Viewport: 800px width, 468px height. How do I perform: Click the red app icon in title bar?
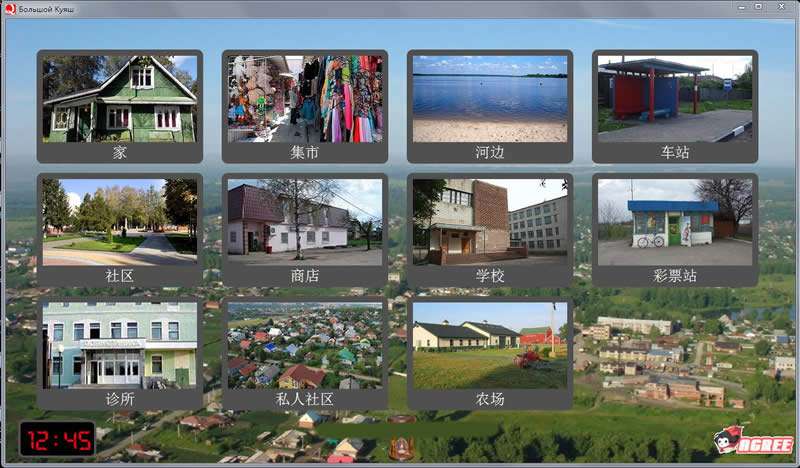click(9, 7)
